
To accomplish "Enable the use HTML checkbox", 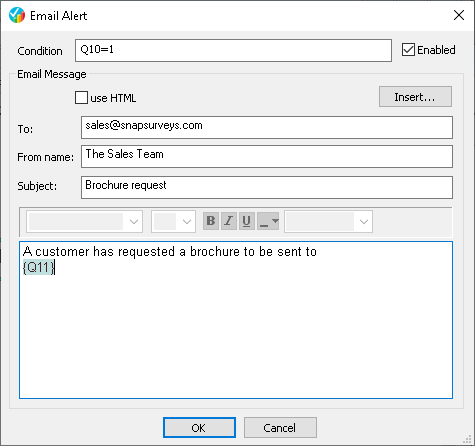I will click(81, 98).
